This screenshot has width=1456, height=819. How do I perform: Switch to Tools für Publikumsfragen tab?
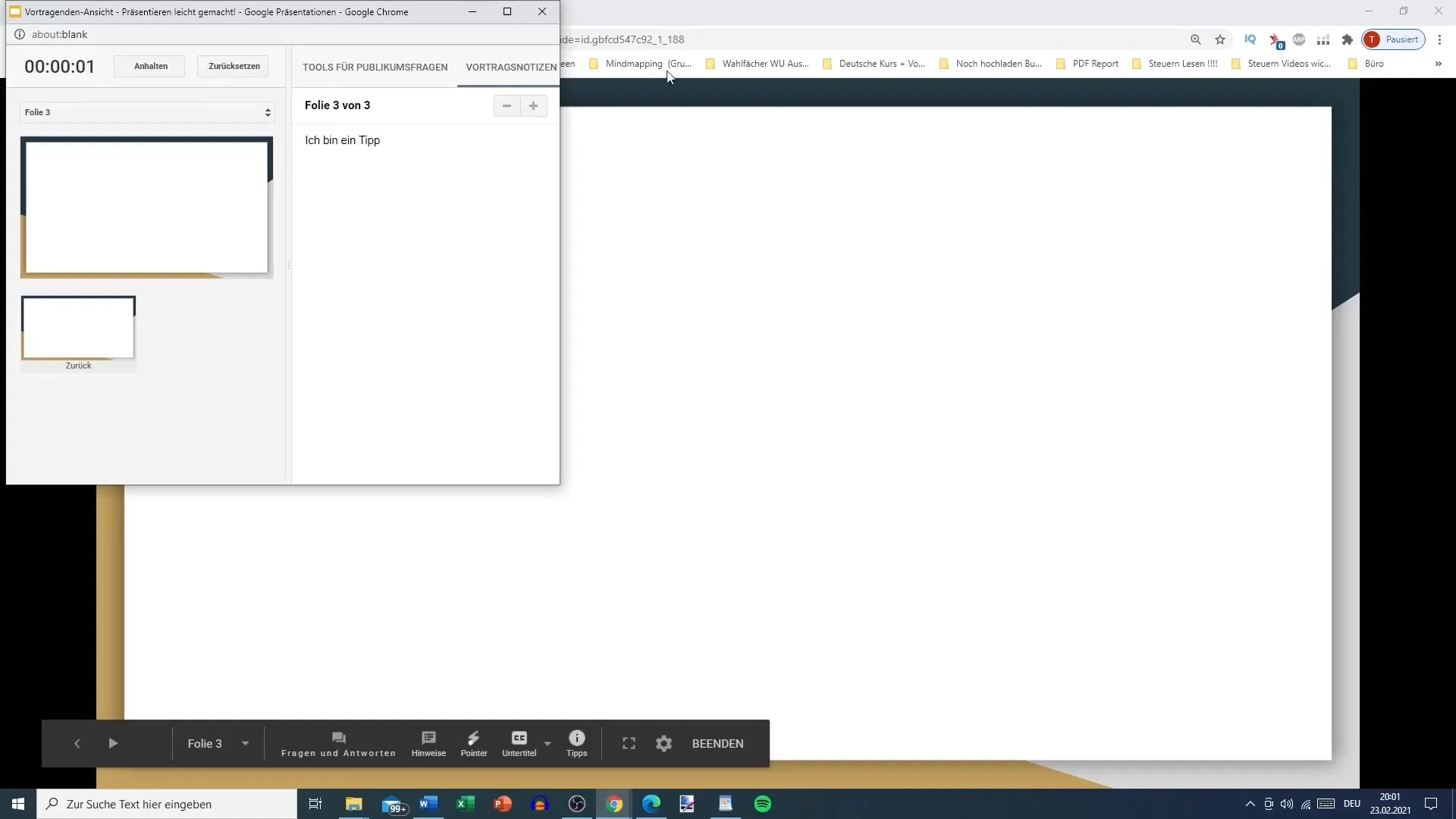375,67
